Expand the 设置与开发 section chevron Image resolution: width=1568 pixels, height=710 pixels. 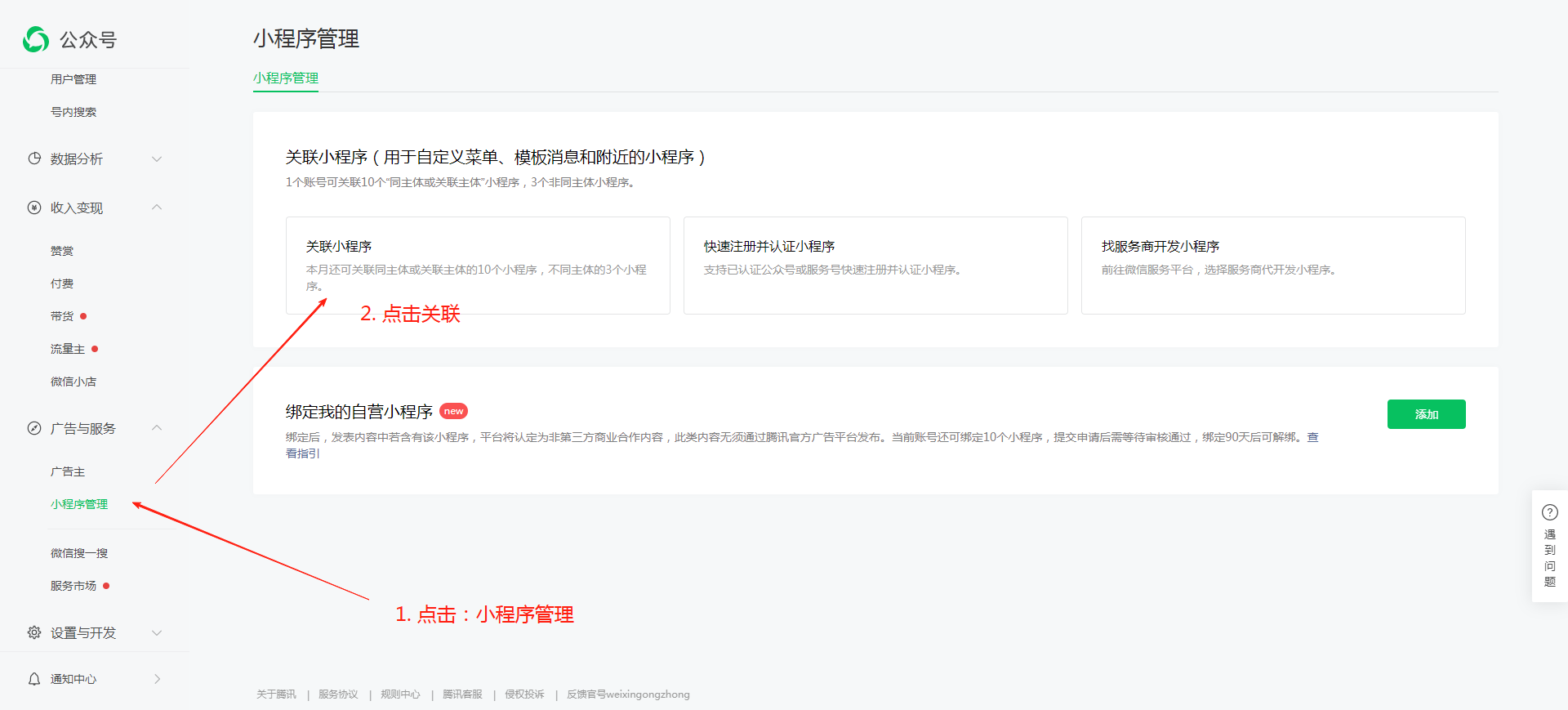pyautogui.click(x=157, y=632)
